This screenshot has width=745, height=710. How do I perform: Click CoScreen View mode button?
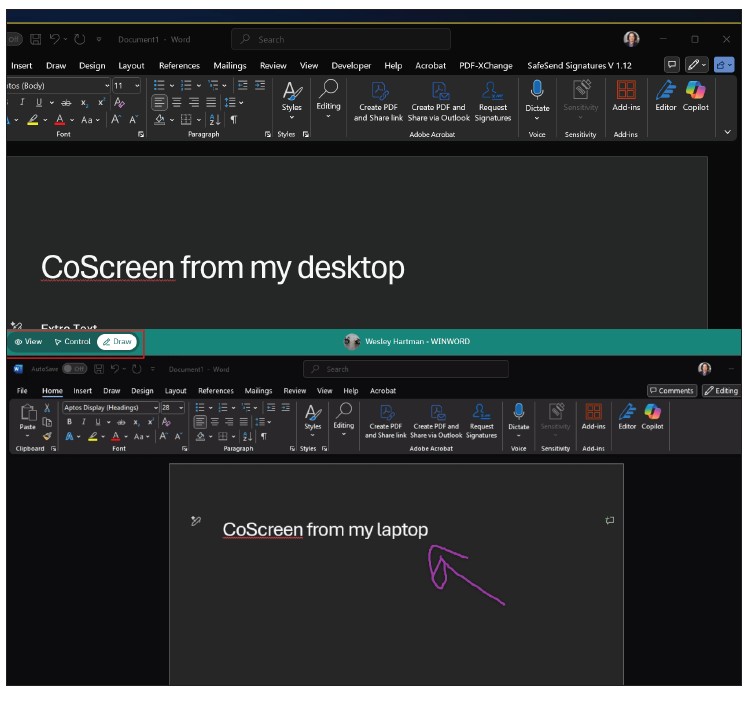pos(28,342)
